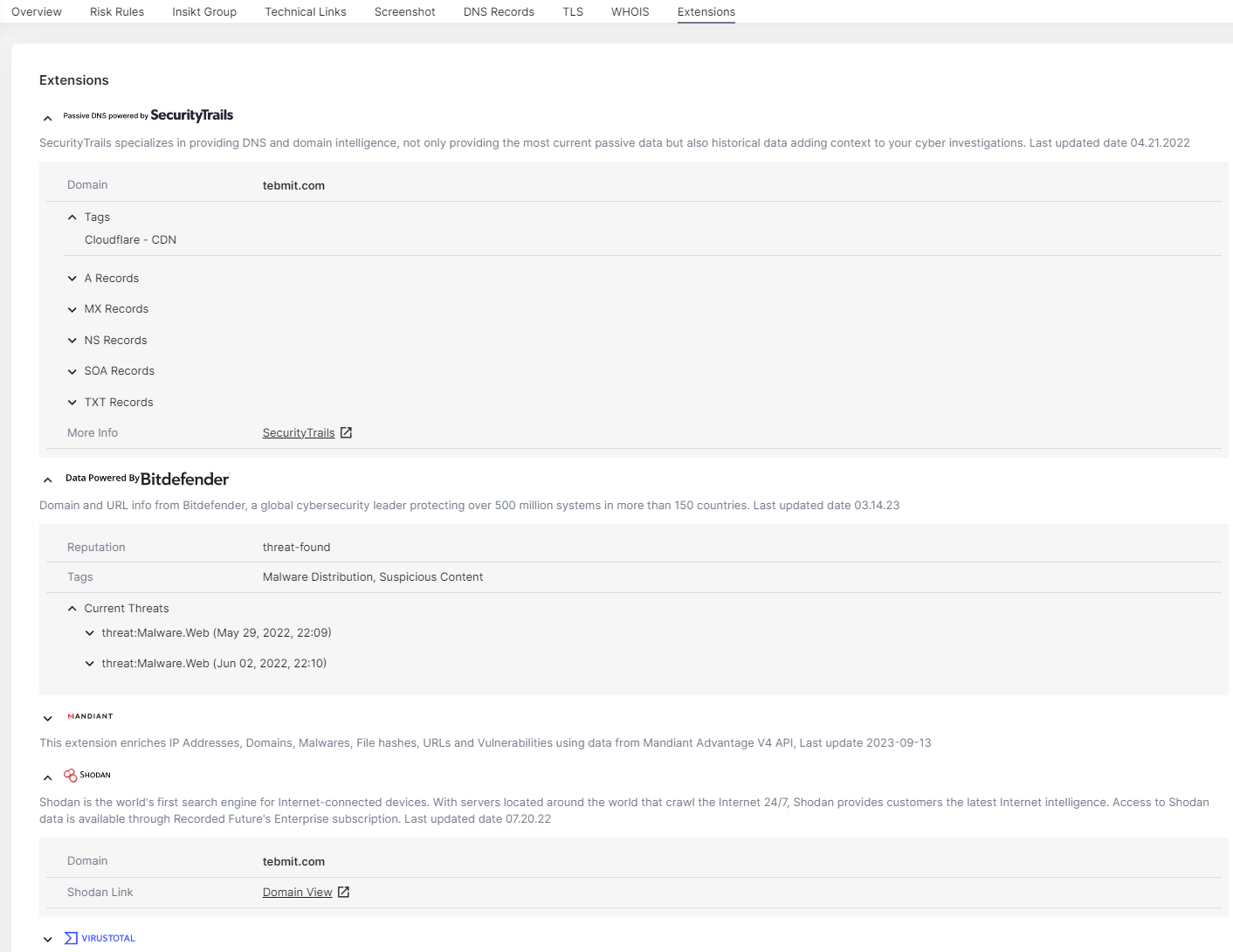Expand the Mandiant extension section

(48, 718)
